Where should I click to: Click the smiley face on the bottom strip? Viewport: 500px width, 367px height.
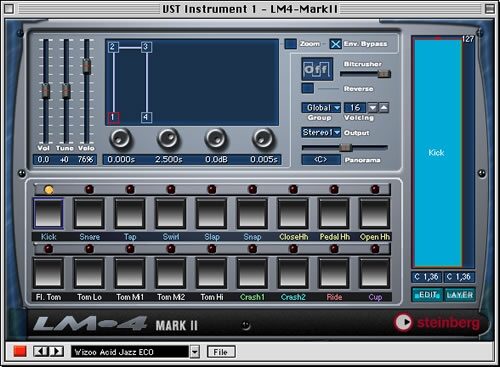(x=246, y=325)
